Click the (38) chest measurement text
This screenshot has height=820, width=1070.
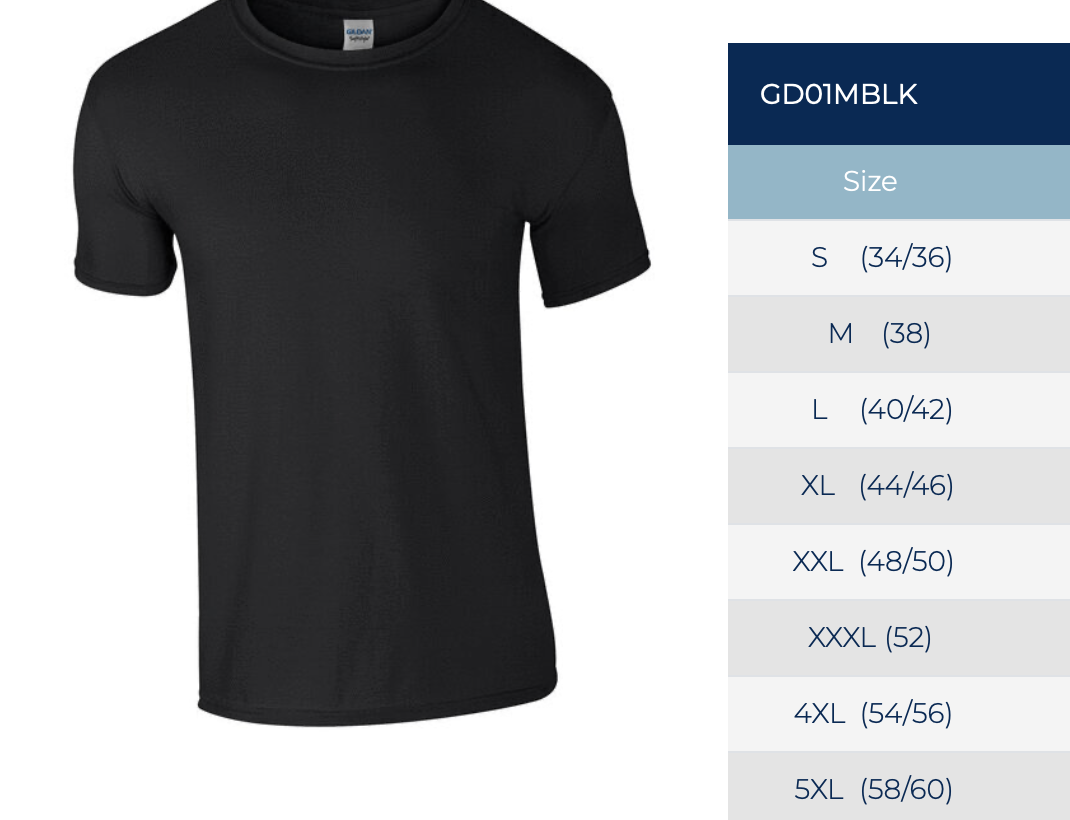(906, 334)
